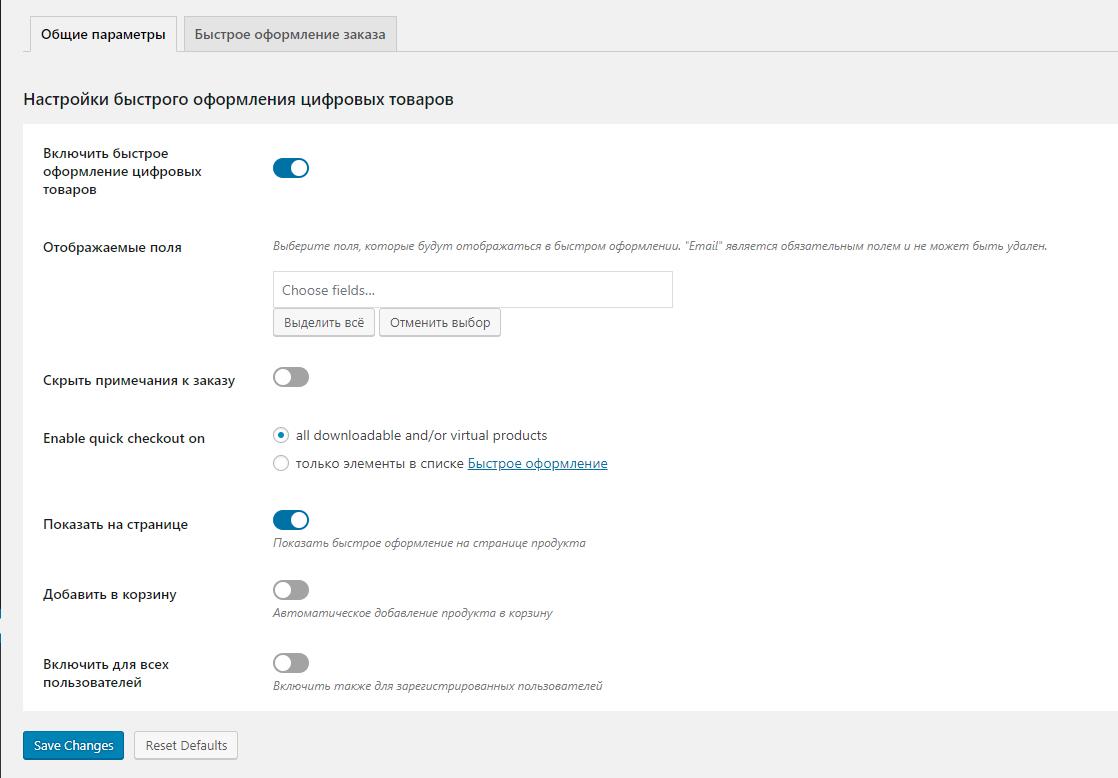Select all downloadable and/or virtual products radio
The image size is (1118, 778).
tap(281, 435)
